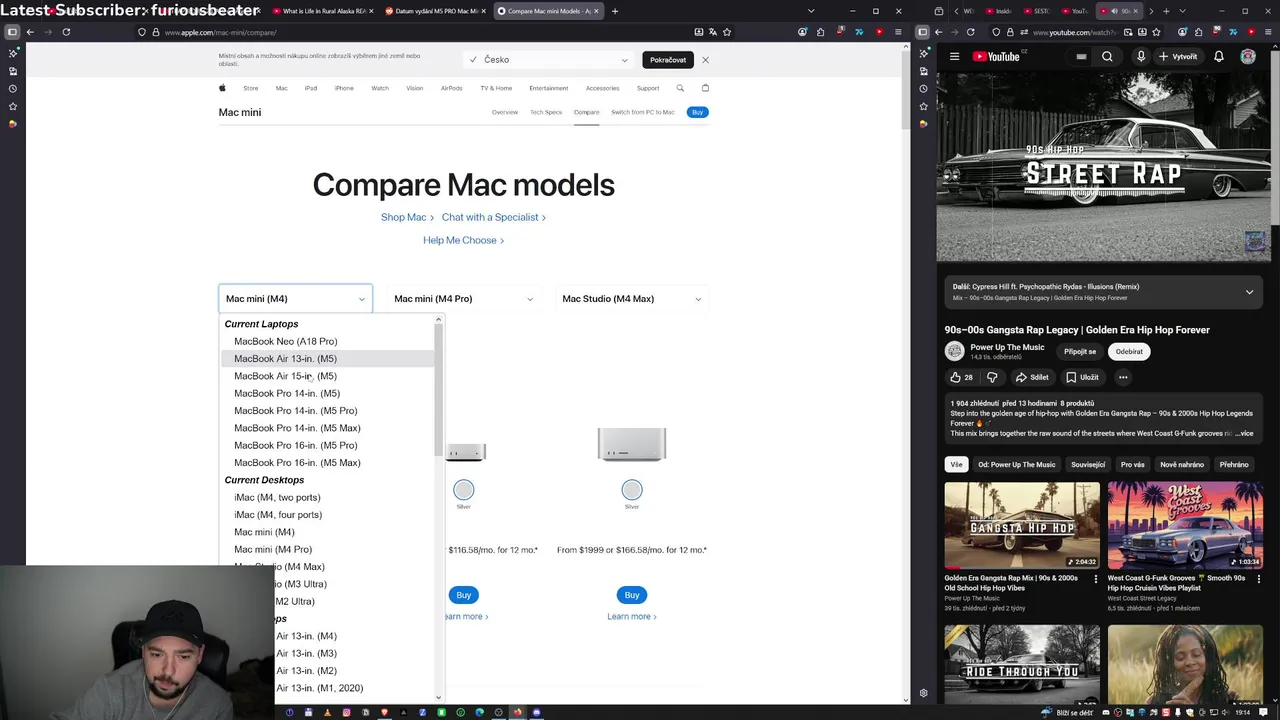Viewport: 1280px width, 720px height.
Task: Close the region banner with the X
Action: 705,60
